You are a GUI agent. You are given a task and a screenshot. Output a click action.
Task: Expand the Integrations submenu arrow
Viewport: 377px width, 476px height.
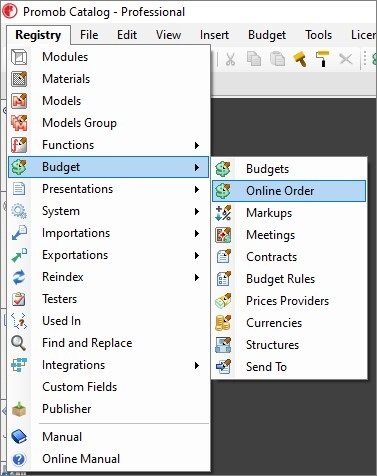[x=197, y=365]
